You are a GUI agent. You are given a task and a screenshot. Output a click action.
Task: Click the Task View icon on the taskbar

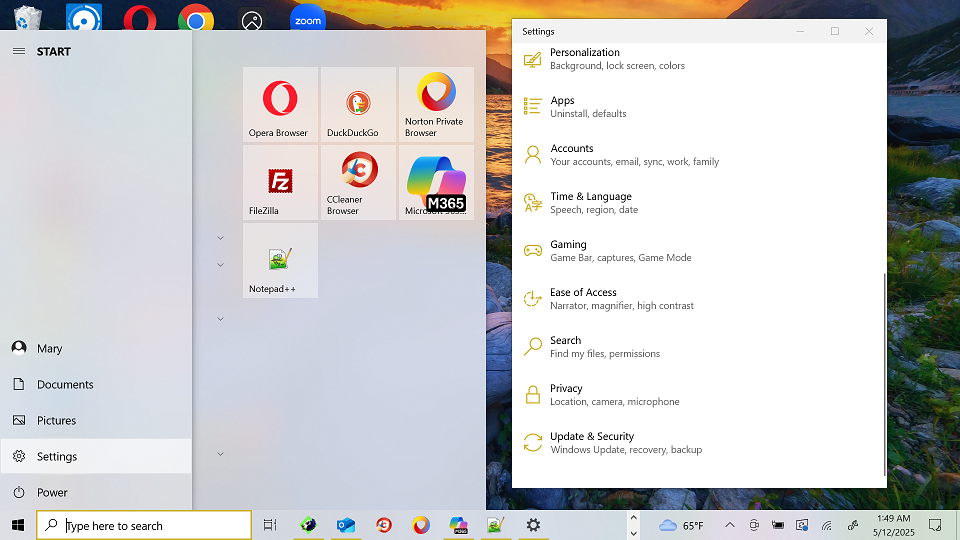pos(269,525)
